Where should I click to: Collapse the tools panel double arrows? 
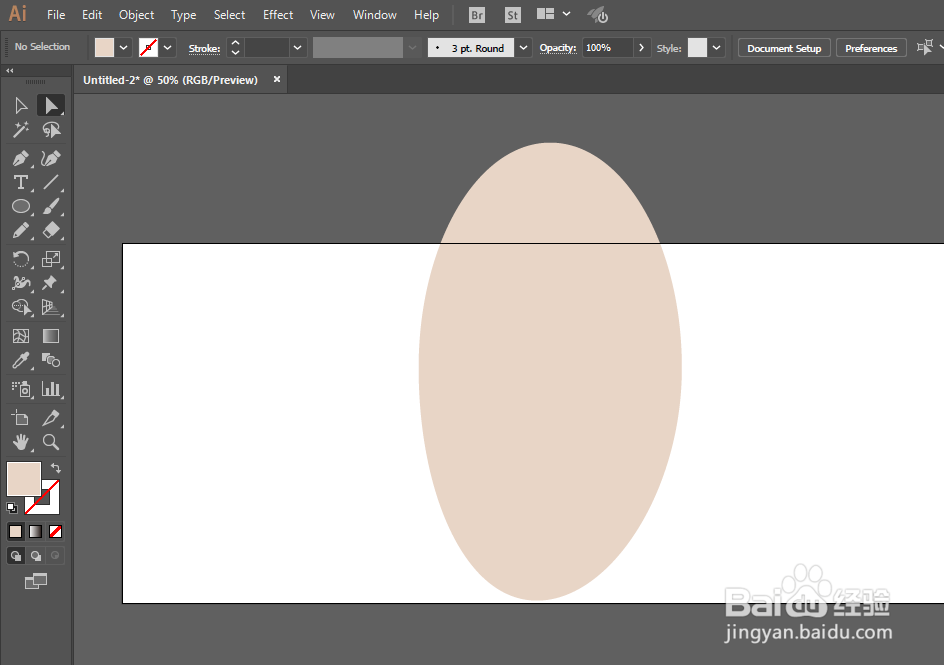[10, 70]
